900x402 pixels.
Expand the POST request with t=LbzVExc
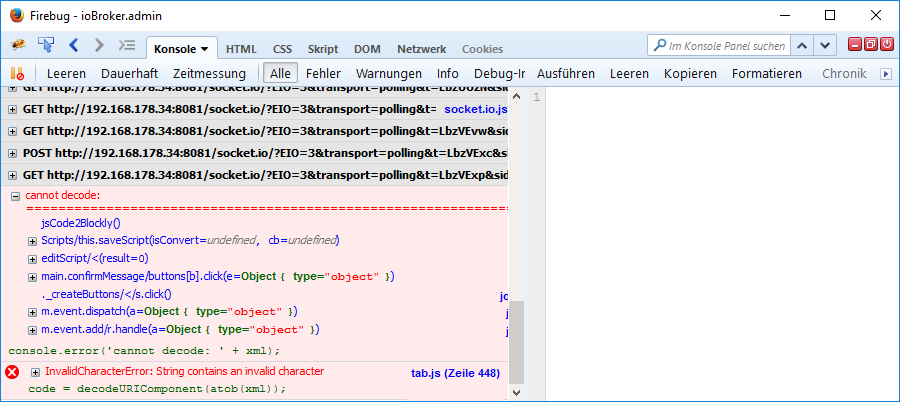(13, 154)
